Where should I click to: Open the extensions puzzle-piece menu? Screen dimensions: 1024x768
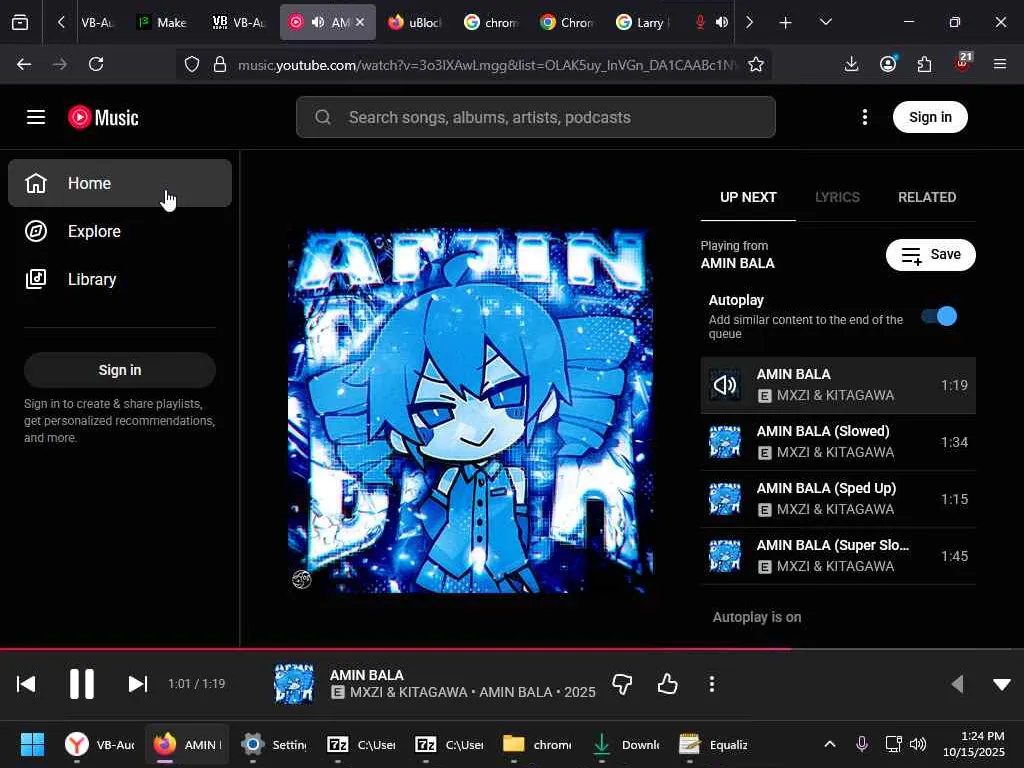925,64
